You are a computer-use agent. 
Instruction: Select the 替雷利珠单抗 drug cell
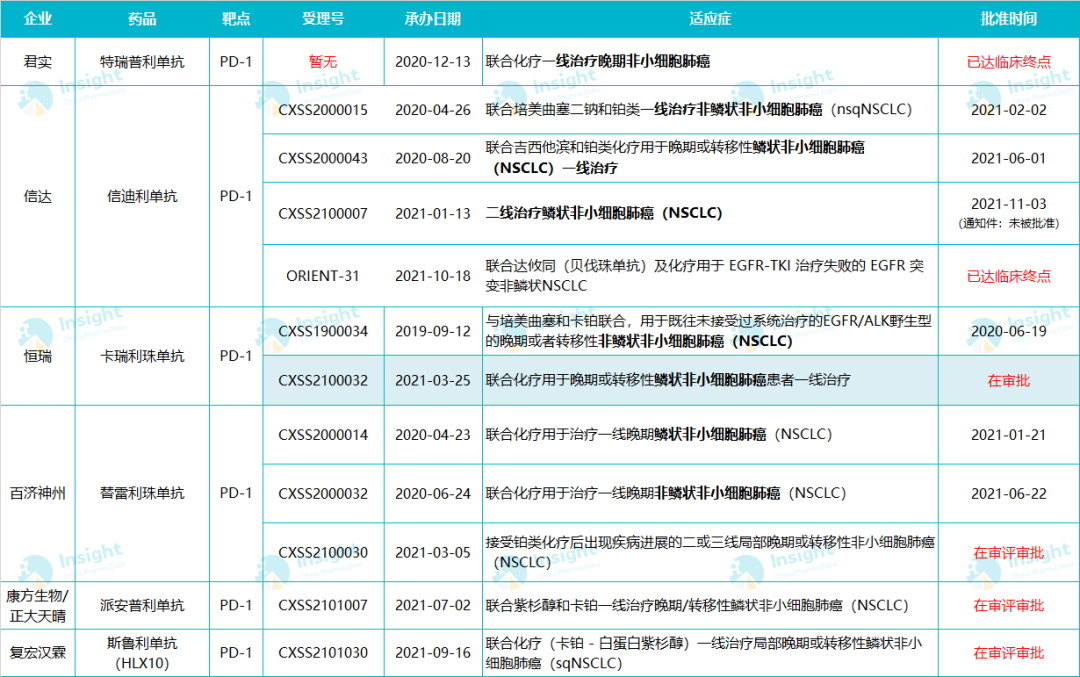tap(142, 493)
